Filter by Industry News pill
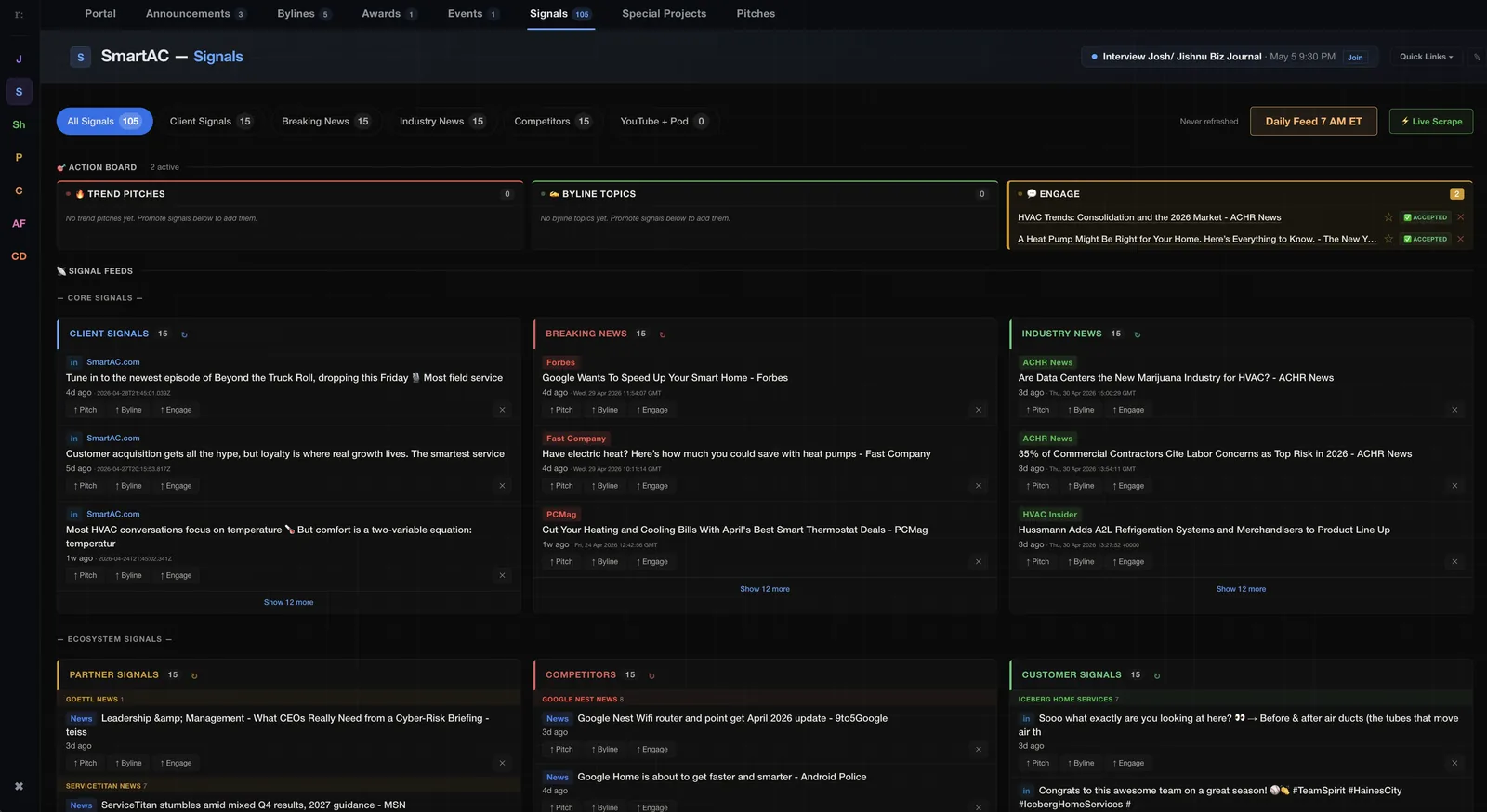Screen dimensions: 1487x812 [441, 122]
